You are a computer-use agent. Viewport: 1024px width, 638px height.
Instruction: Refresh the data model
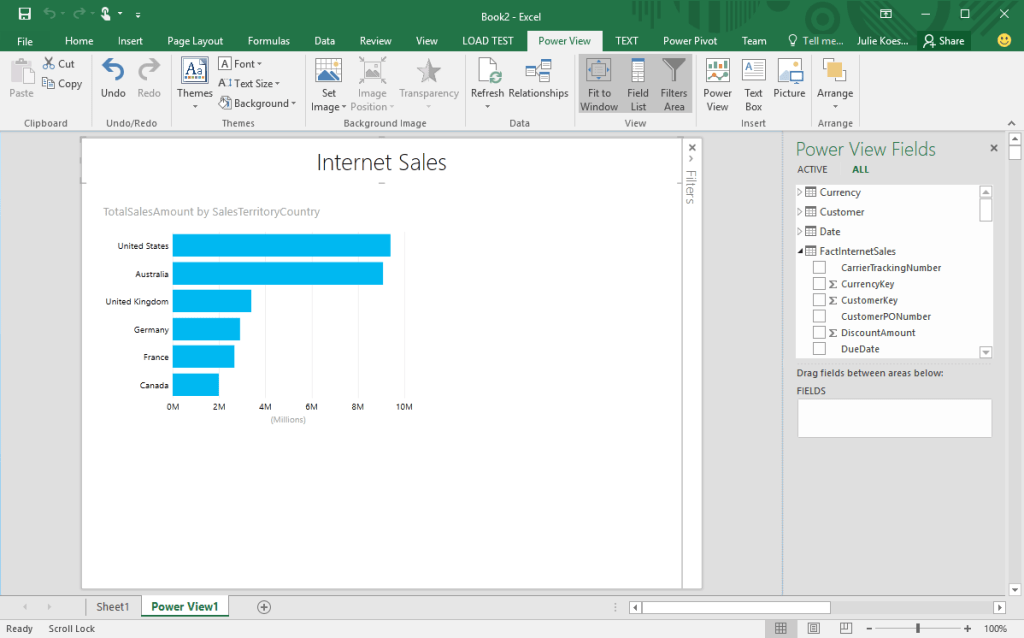coord(488,84)
